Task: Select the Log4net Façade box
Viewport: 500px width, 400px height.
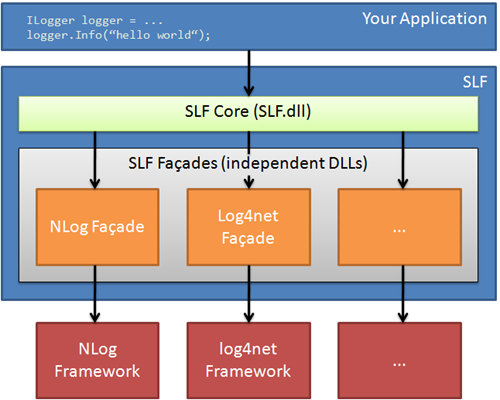Action: click(x=249, y=227)
